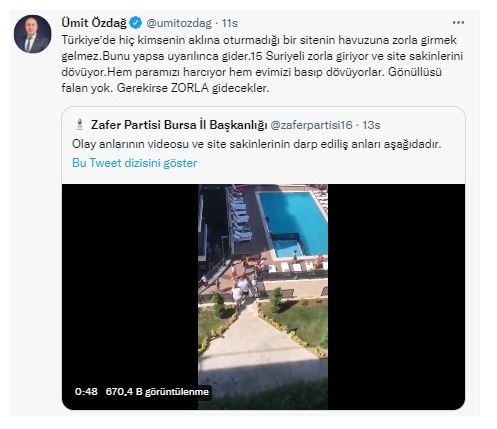Visit the @umitozdag handle
This screenshot has height=429, width=497.
click(179, 23)
